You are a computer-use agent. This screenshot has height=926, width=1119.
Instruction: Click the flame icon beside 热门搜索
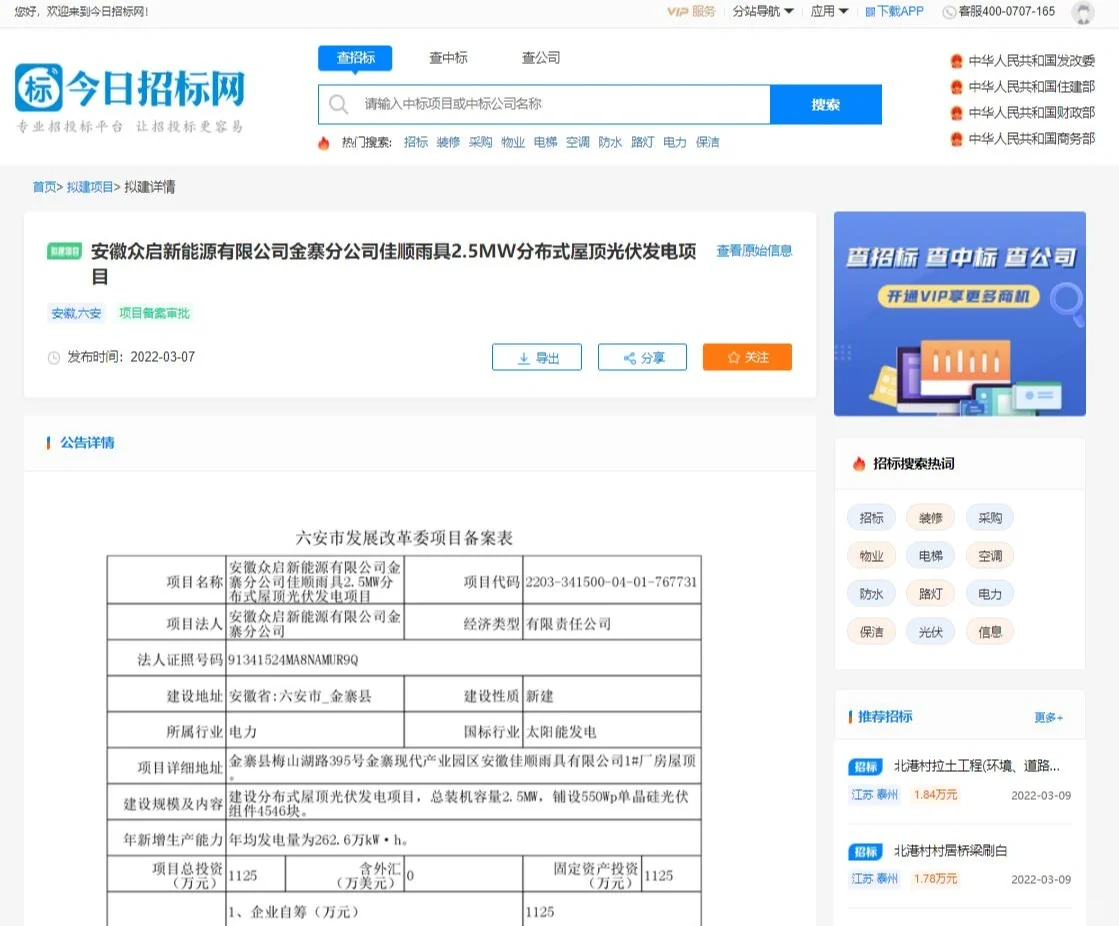[x=324, y=142]
